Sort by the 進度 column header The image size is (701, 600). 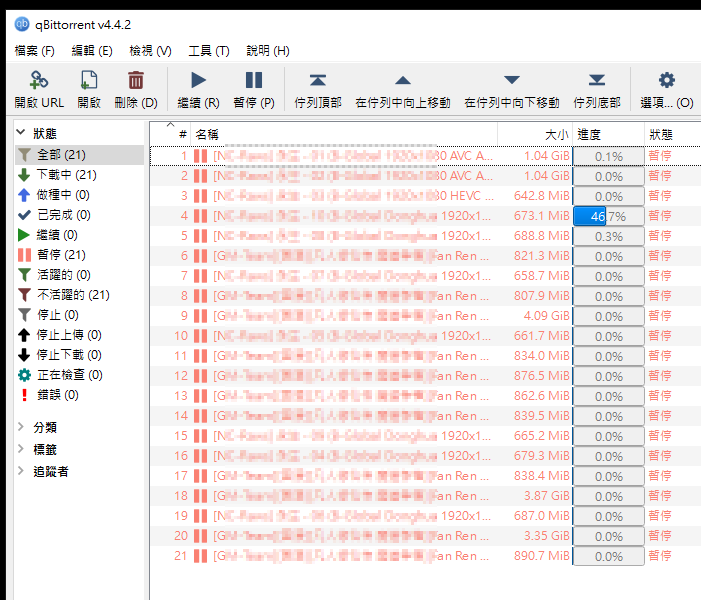[609, 134]
